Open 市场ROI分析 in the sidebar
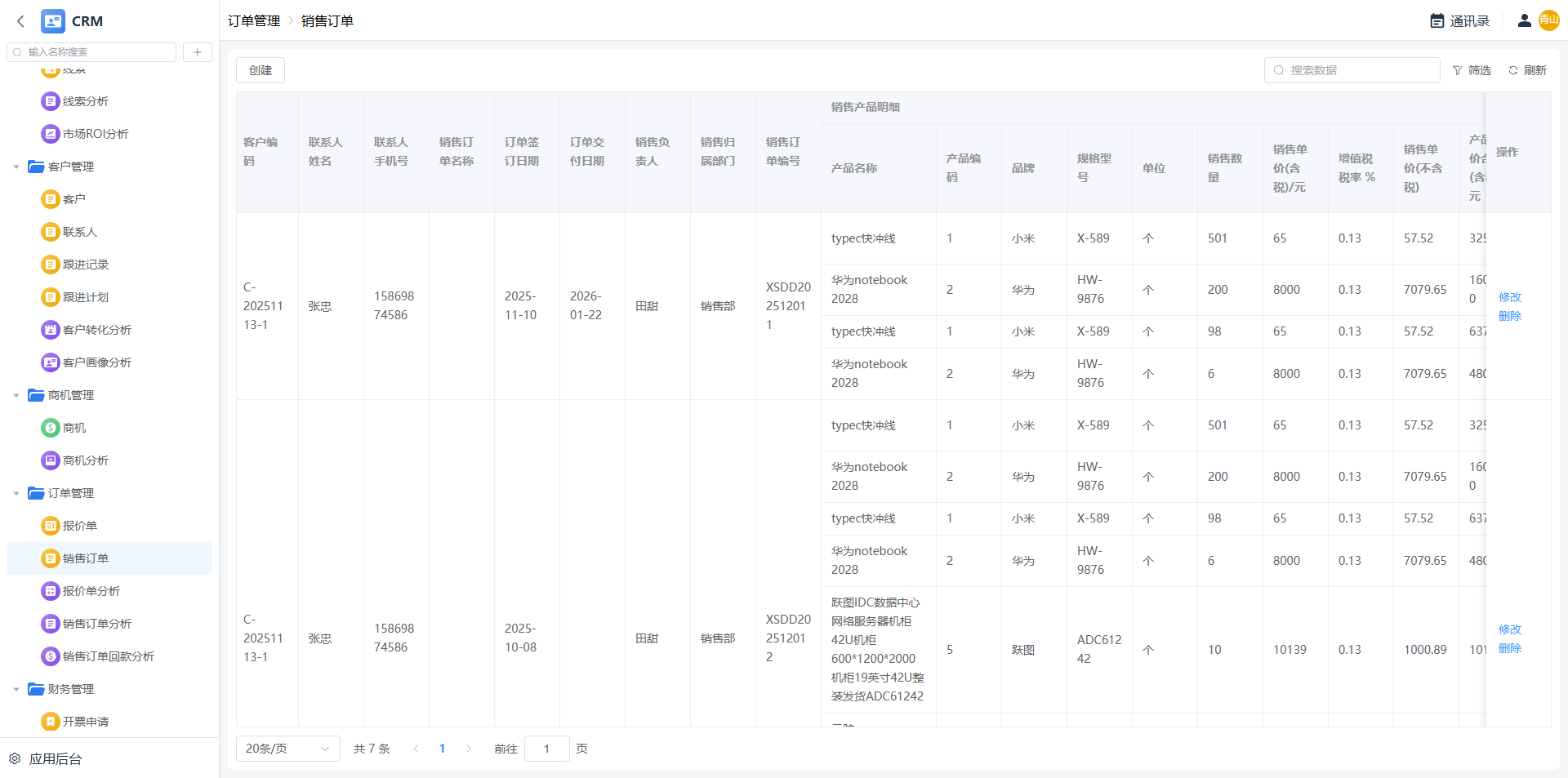 (x=95, y=134)
